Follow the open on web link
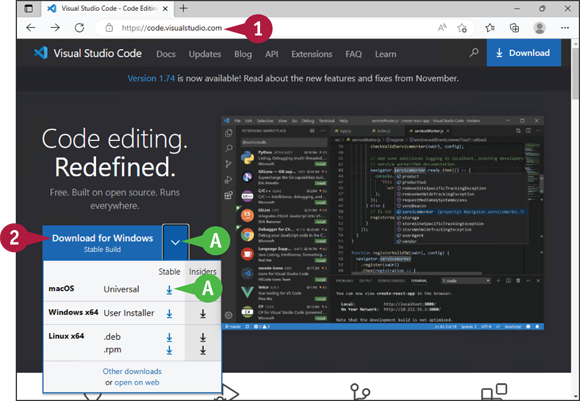Viewport: 580px width, 401px height. click(137, 383)
